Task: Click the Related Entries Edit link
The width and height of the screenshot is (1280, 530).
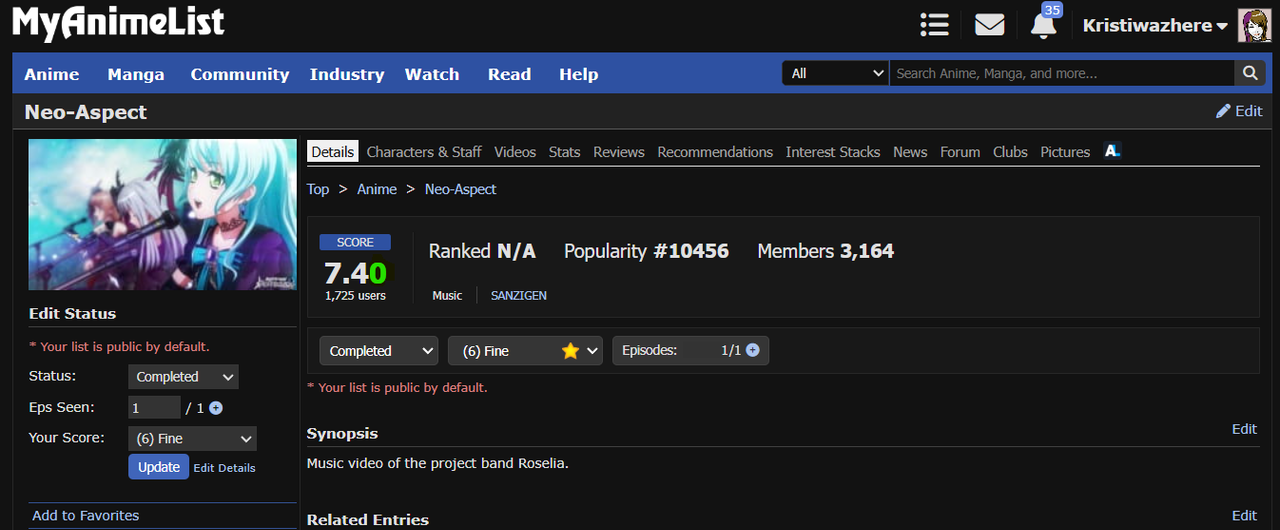Action: point(1244,516)
